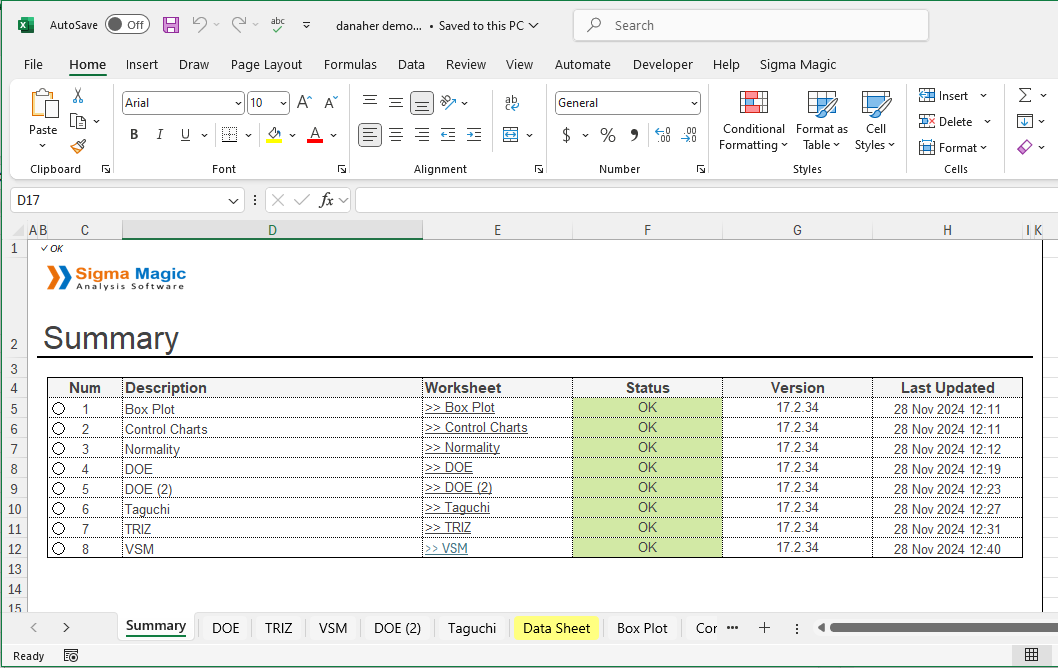Apply Bold formatting
The width and height of the screenshot is (1058, 668).
point(134,135)
